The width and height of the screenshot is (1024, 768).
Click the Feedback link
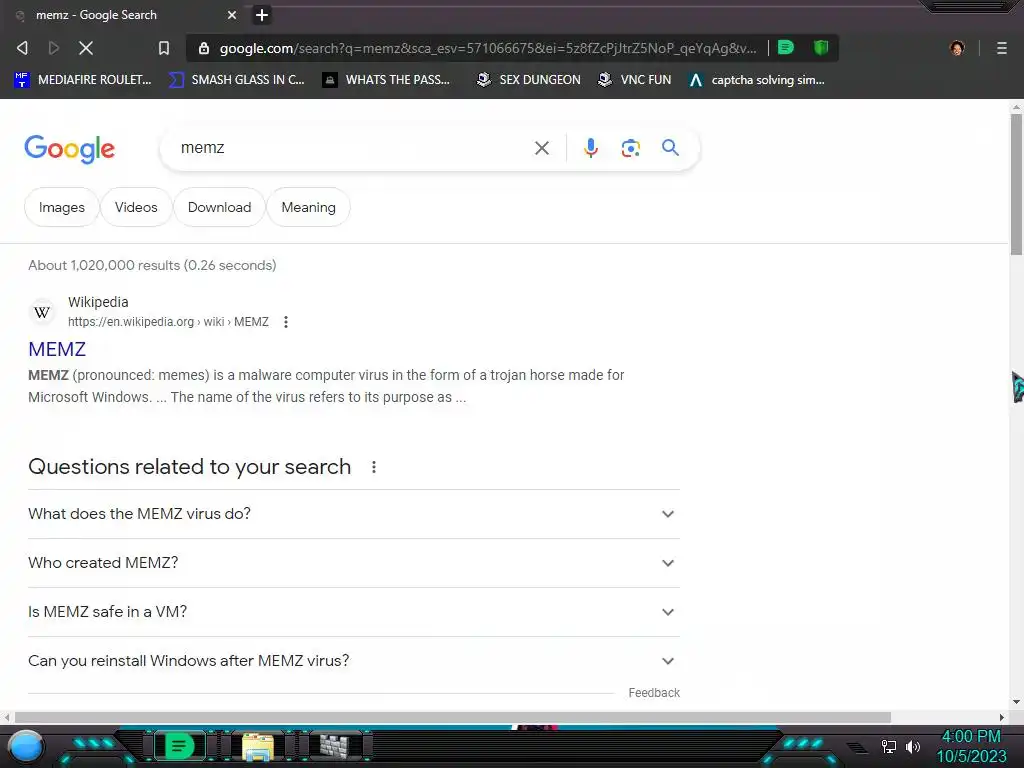(654, 693)
